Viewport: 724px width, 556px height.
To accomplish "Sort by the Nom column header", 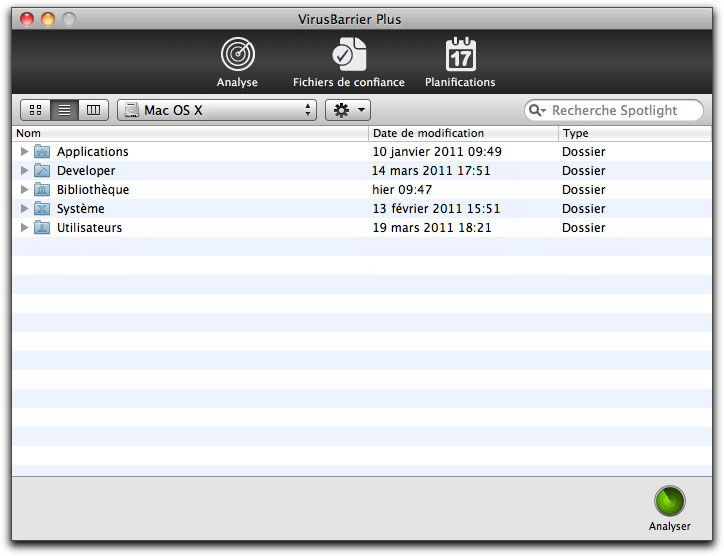I will tap(190, 133).
